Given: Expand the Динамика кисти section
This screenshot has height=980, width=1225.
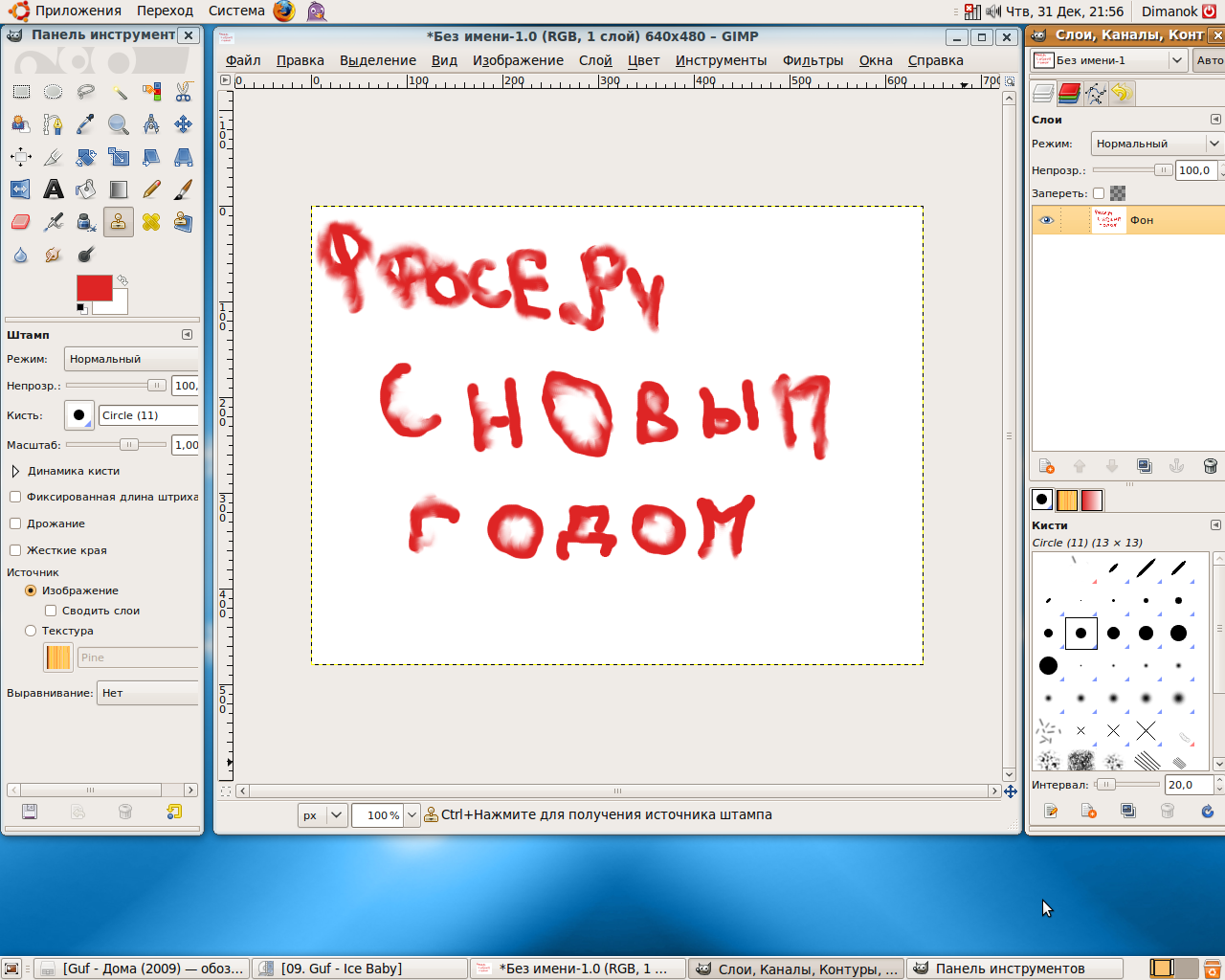Looking at the screenshot, I should click(15, 471).
